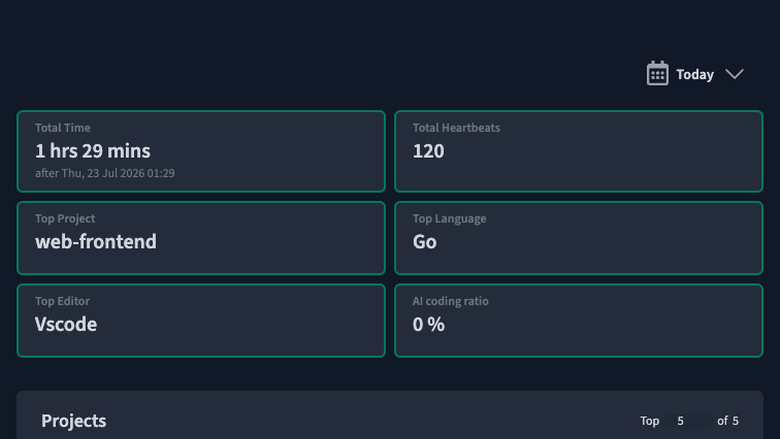This screenshot has height=439, width=780.
Task: Click the of 5 projects total text
Action: coord(728,421)
